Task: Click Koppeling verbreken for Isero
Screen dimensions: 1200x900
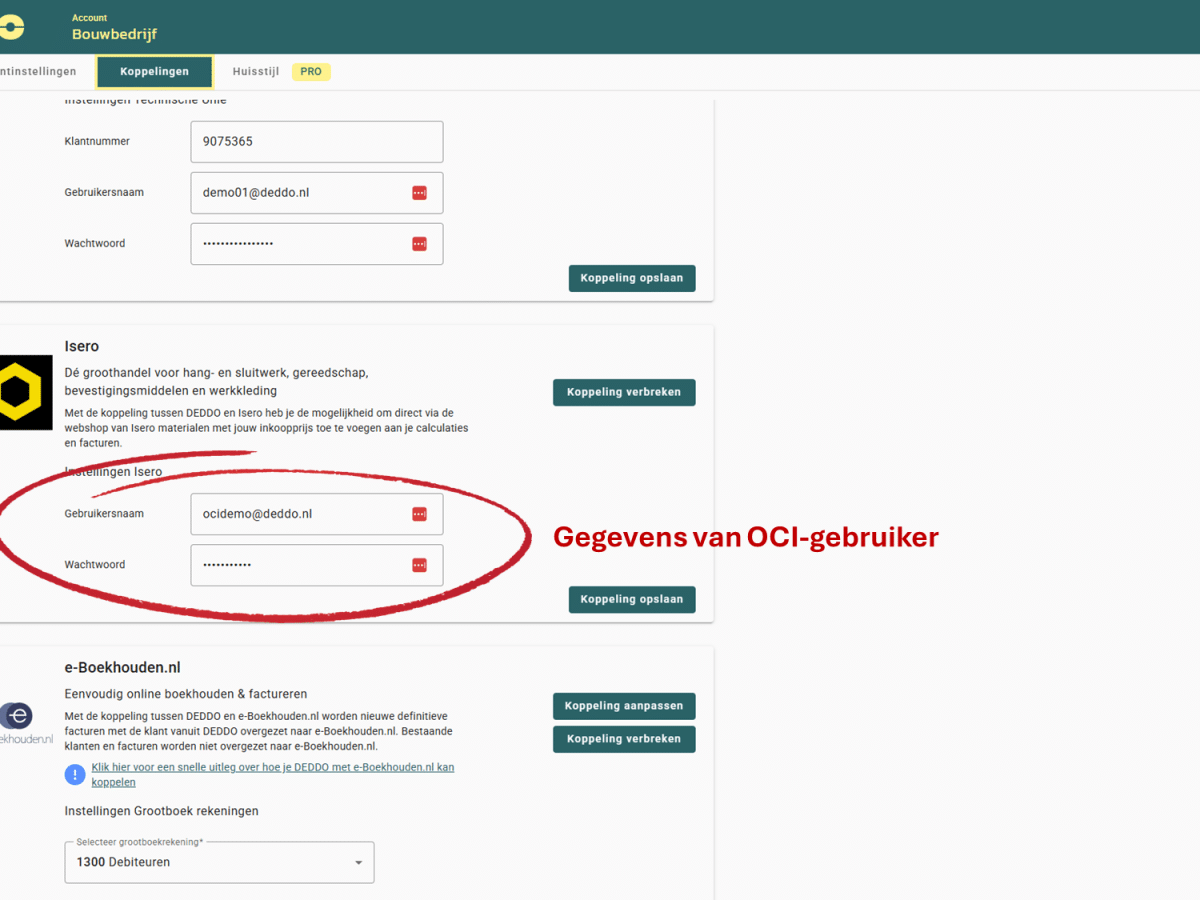Action: [x=624, y=392]
